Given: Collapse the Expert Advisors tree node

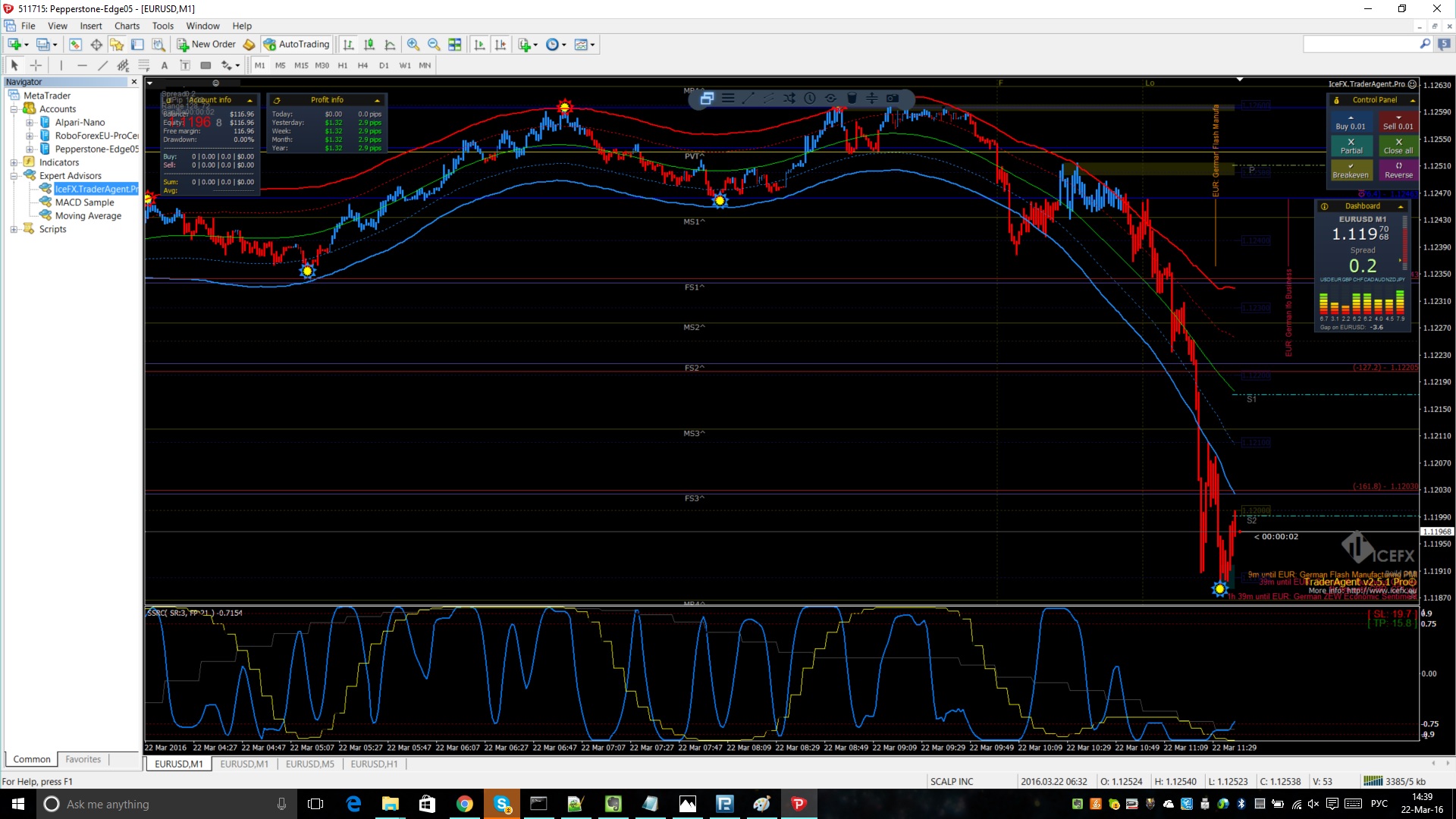Looking at the screenshot, I should pos(14,176).
